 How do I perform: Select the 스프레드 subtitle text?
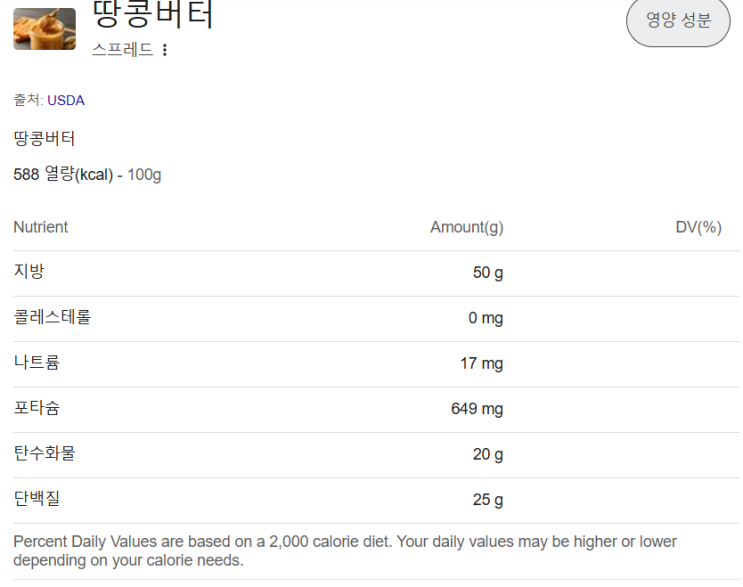[122, 49]
